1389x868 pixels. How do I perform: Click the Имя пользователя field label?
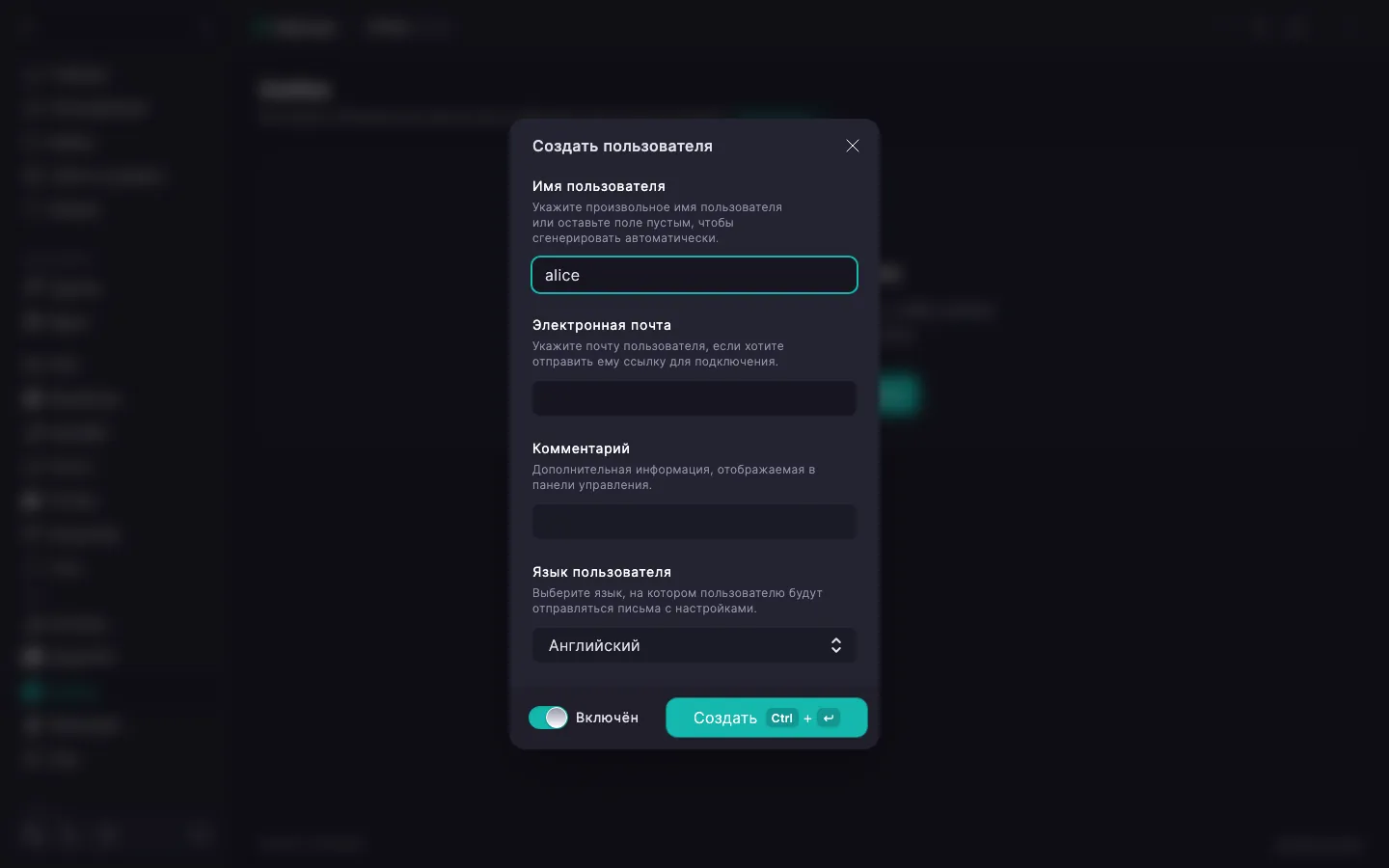(599, 186)
